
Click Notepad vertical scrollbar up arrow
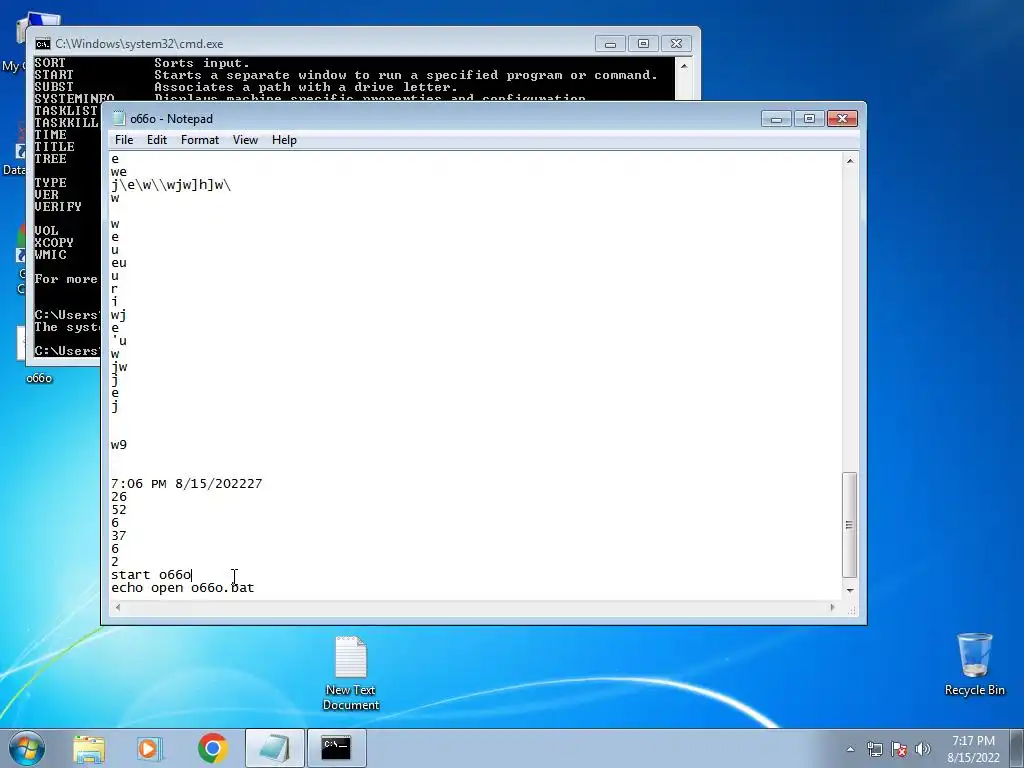[850, 161]
